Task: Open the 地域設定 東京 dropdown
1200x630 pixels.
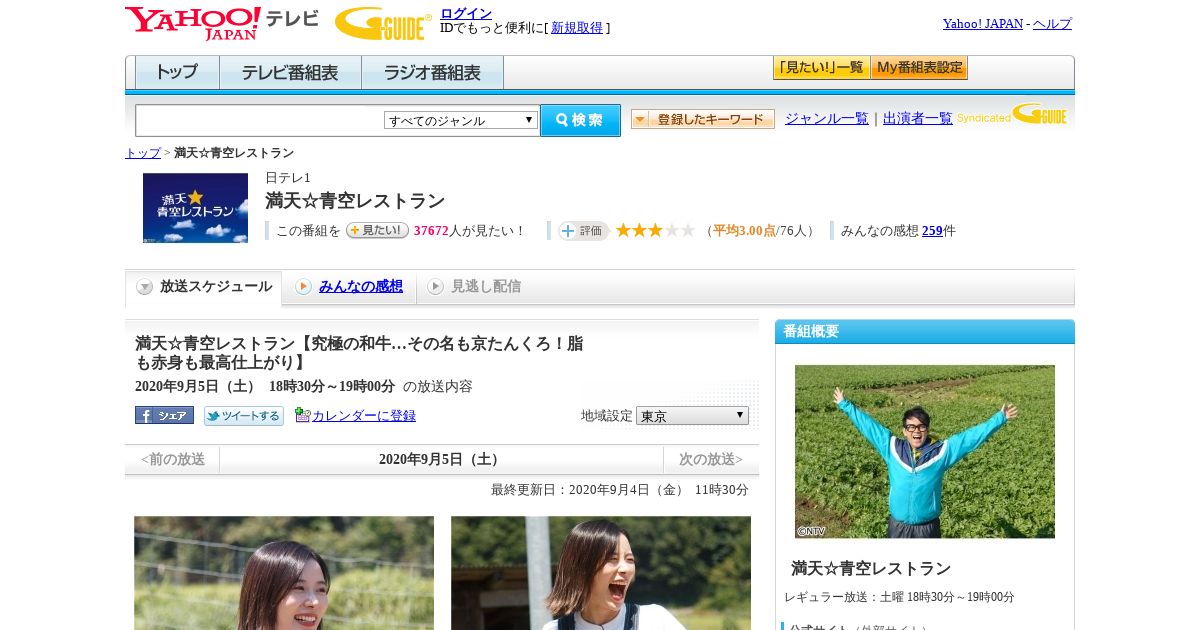Action: point(692,415)
